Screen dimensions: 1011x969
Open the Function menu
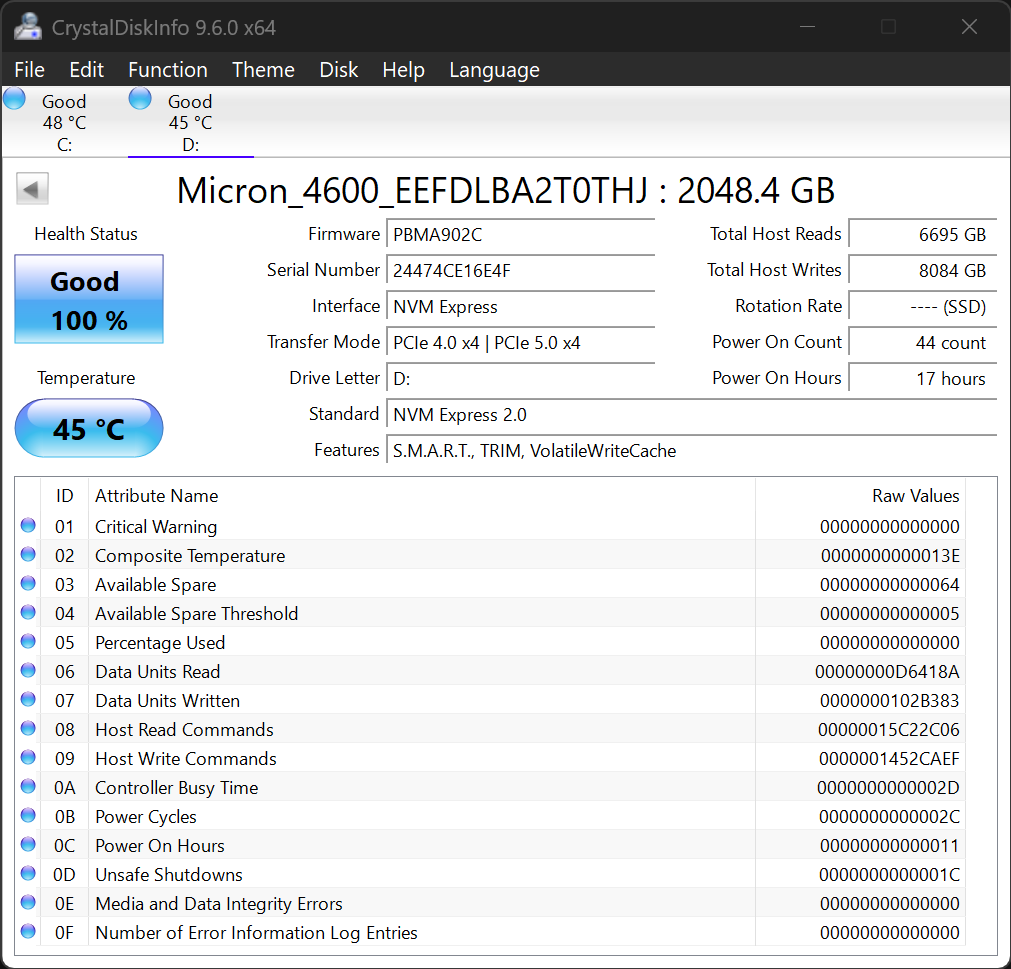(x=168, y=70)
